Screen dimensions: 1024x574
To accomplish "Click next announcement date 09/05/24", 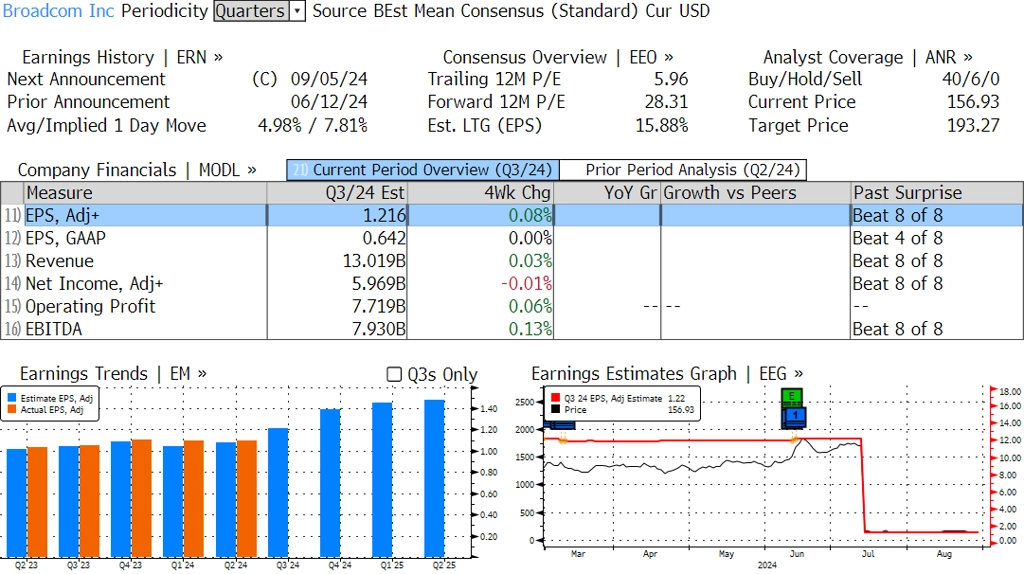I will [x=329, y=80].
